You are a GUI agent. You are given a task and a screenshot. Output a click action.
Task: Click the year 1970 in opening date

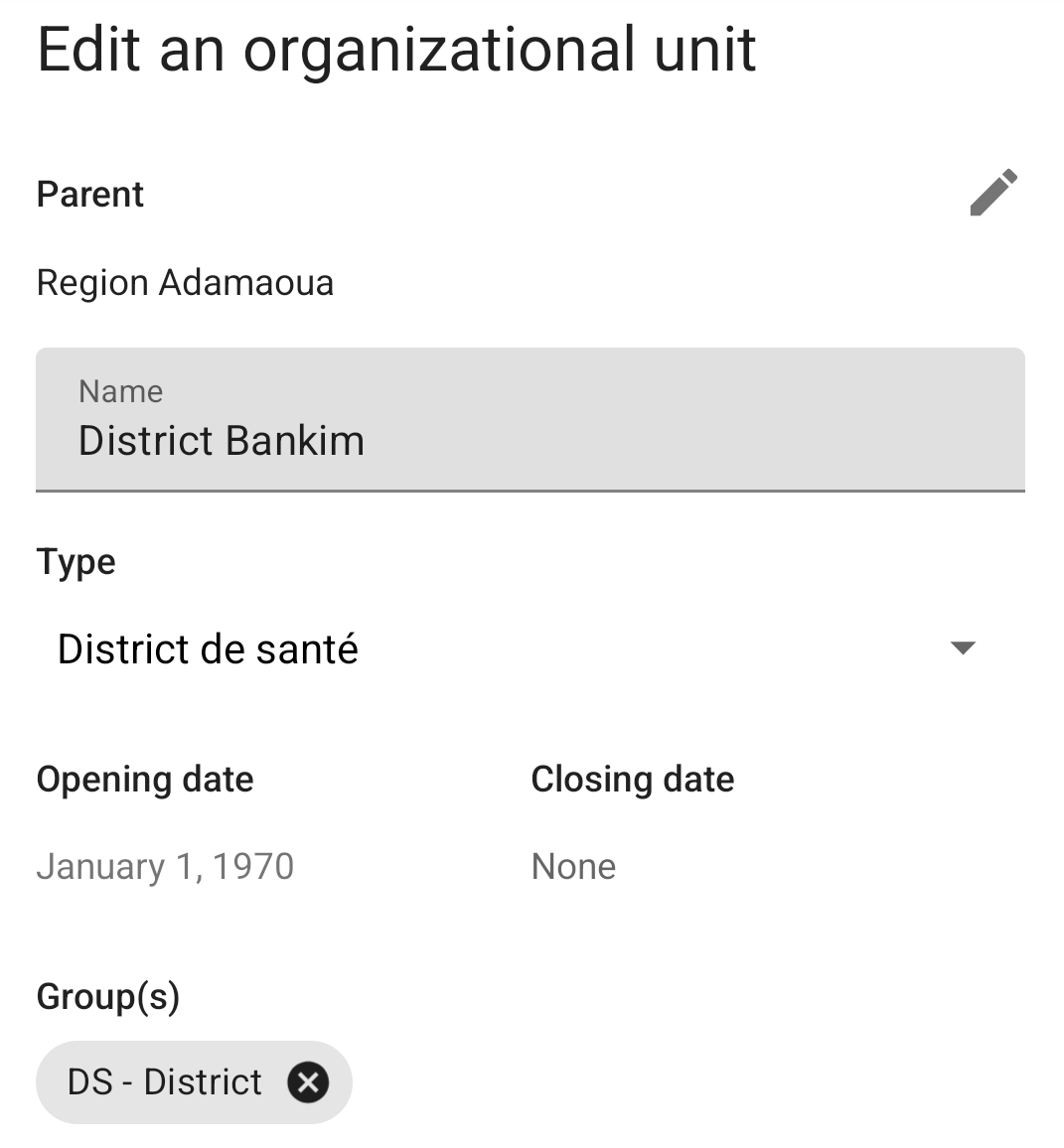point(253,867)
